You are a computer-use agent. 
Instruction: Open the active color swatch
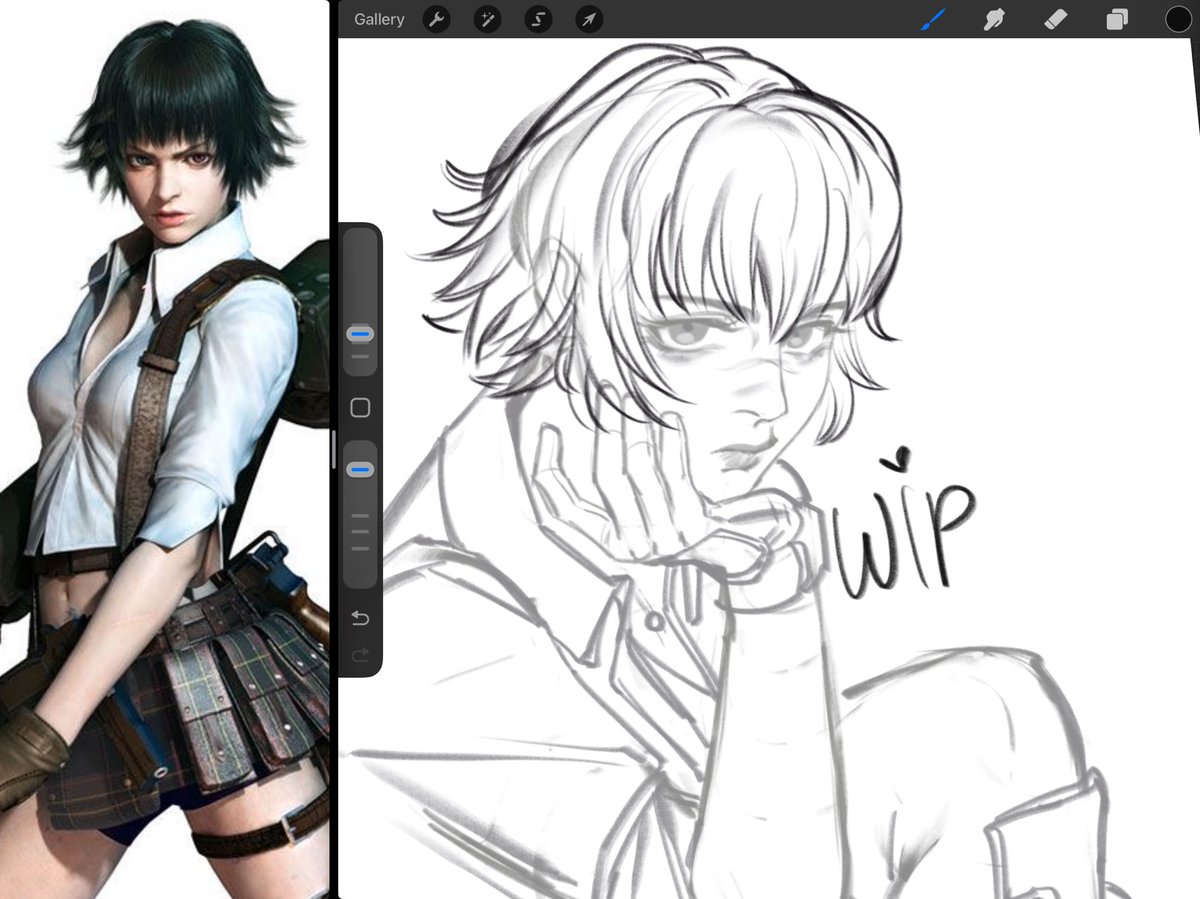click(1178, 19)
